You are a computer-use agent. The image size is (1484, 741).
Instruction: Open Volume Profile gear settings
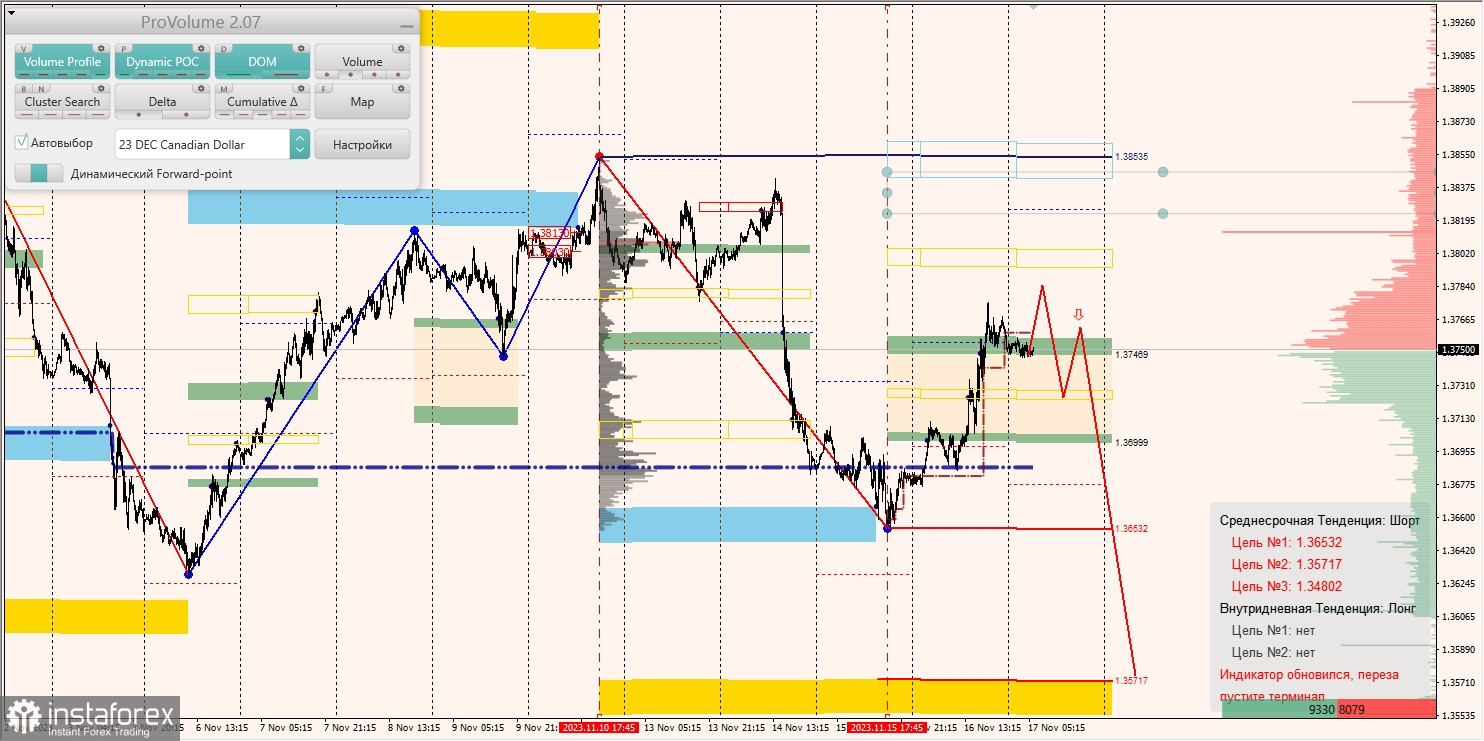point(101,48)
